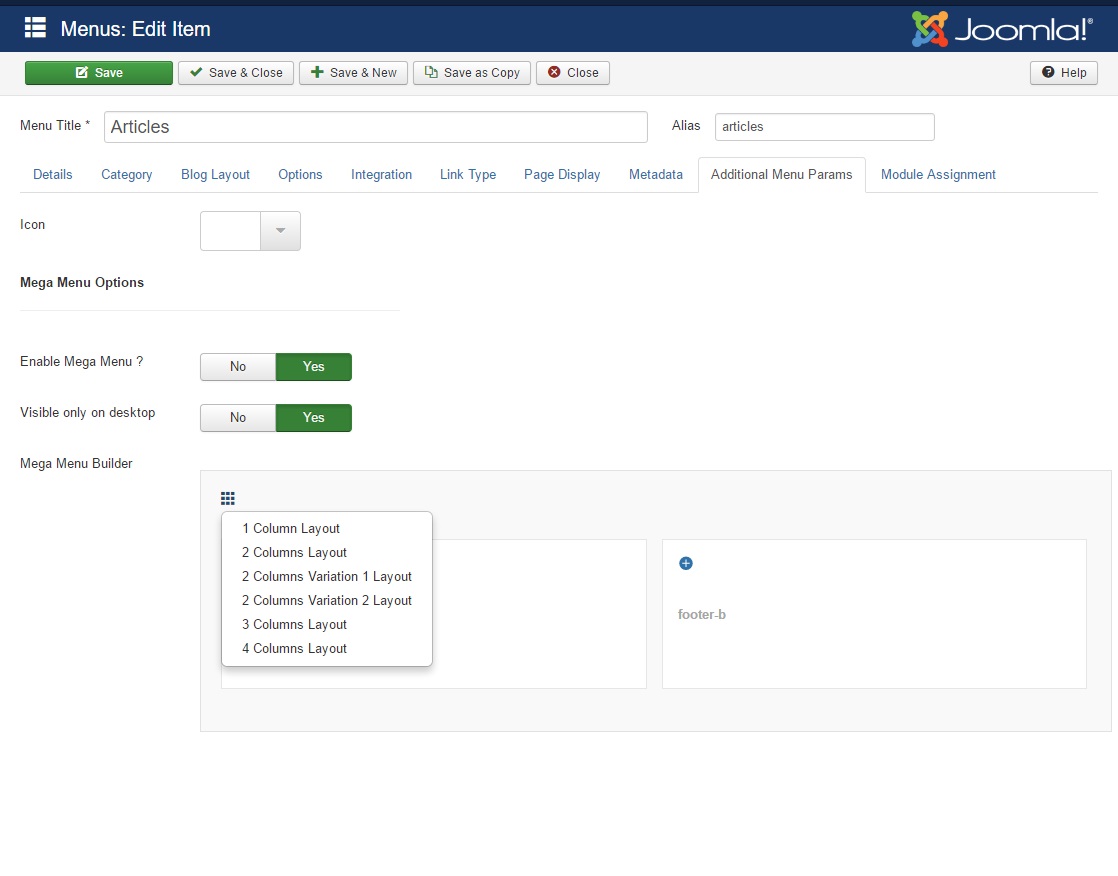Click Save as Copy
1118x876 pixels.
coord(471,73)
